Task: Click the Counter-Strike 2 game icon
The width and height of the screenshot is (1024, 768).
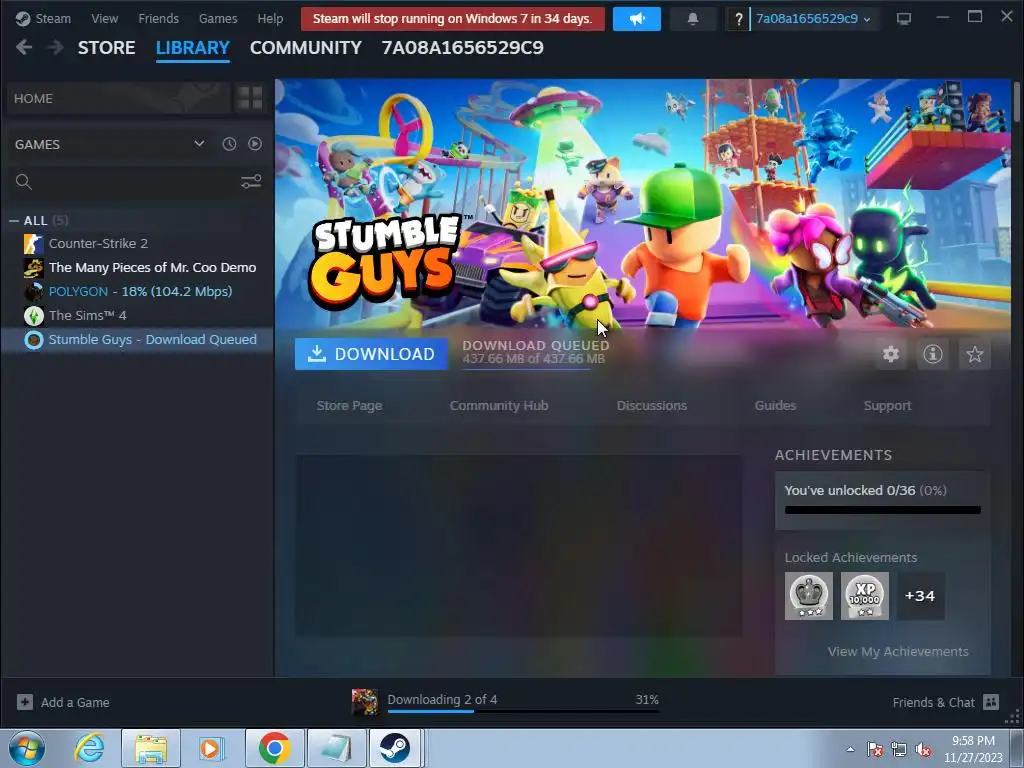Action: (x=34, y=244)
